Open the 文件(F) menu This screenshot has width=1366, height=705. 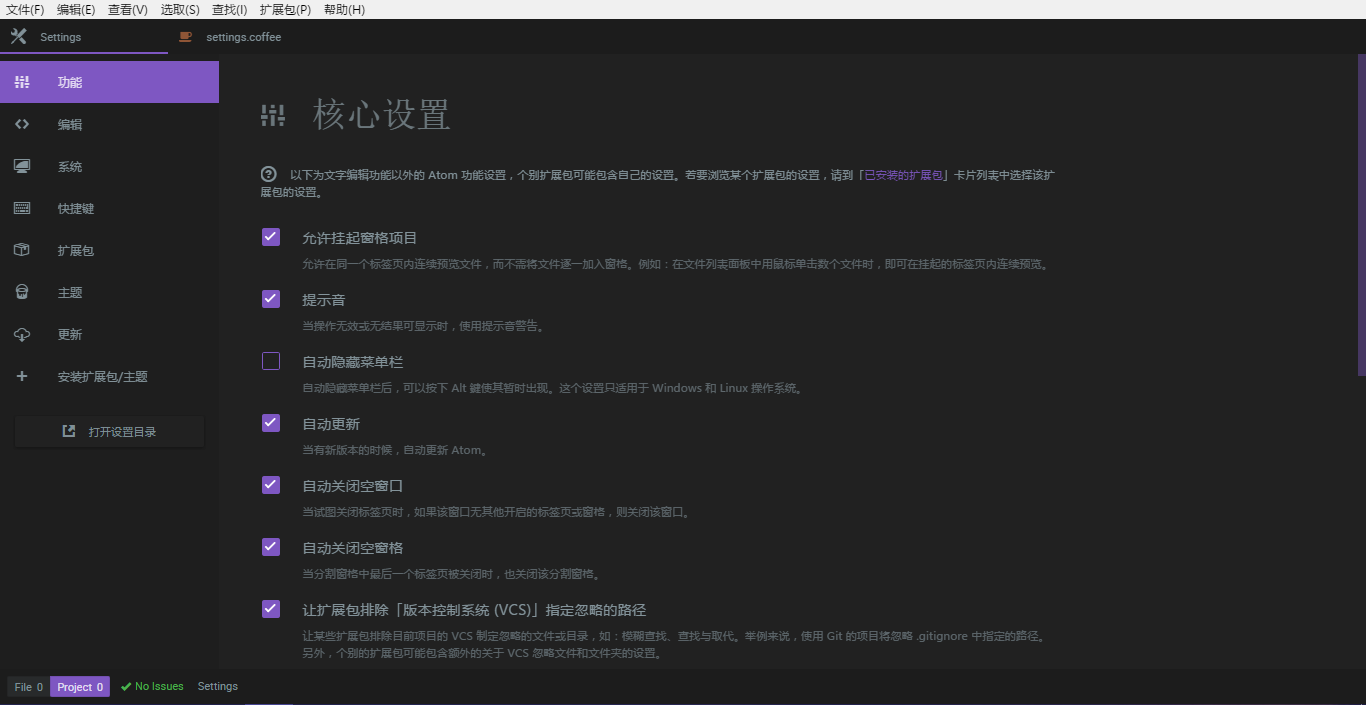point(25,9)
